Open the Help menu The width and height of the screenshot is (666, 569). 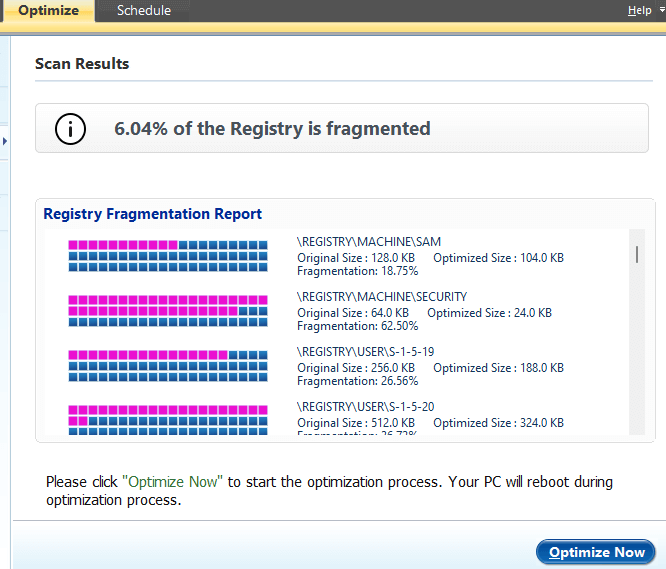pyautogui.click(x=639, y=11)
